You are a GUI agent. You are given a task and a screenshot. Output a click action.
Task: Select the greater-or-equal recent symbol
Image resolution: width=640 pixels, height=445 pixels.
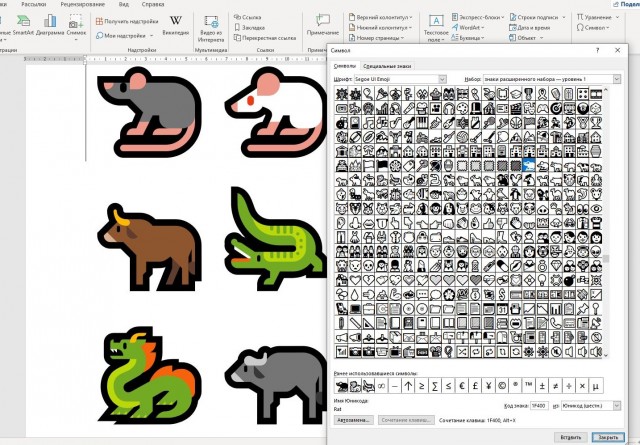click(x=421, y=385)
